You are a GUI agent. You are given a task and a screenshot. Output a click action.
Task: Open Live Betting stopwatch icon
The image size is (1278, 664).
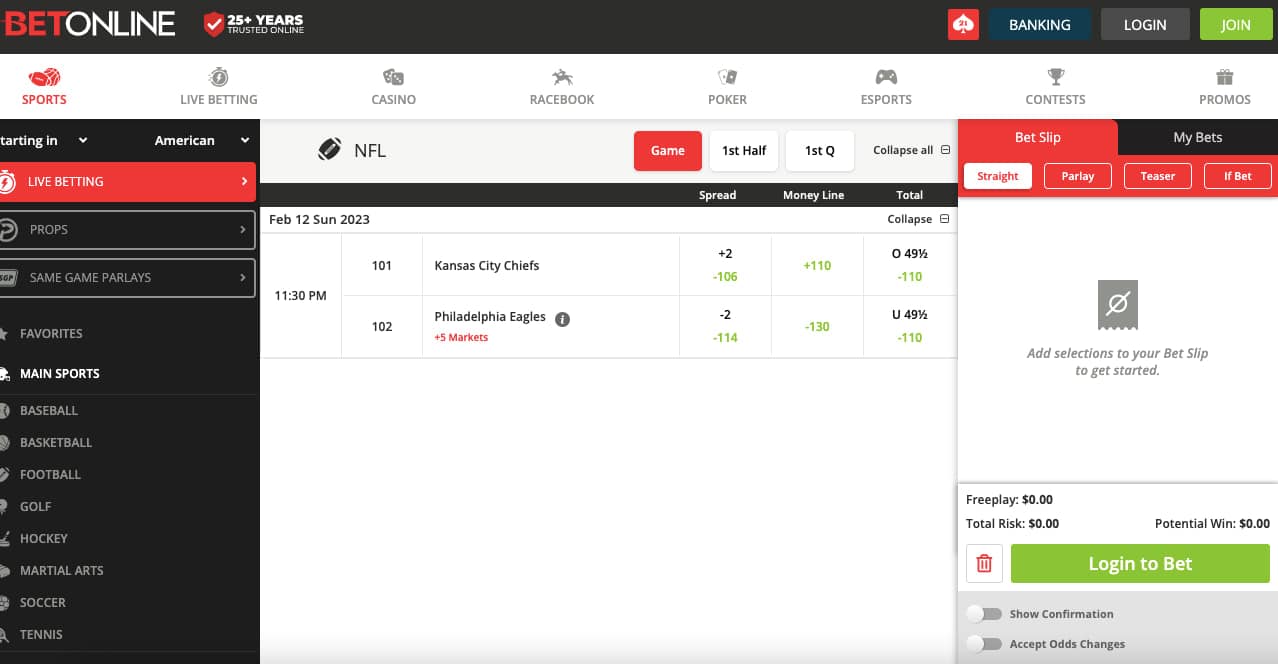click(x=218, y=77)
